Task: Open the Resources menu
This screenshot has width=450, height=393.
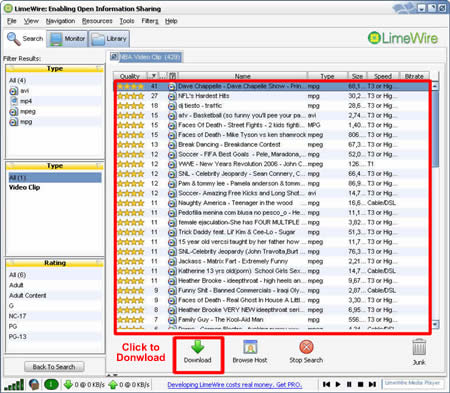Action: (97, 21)
